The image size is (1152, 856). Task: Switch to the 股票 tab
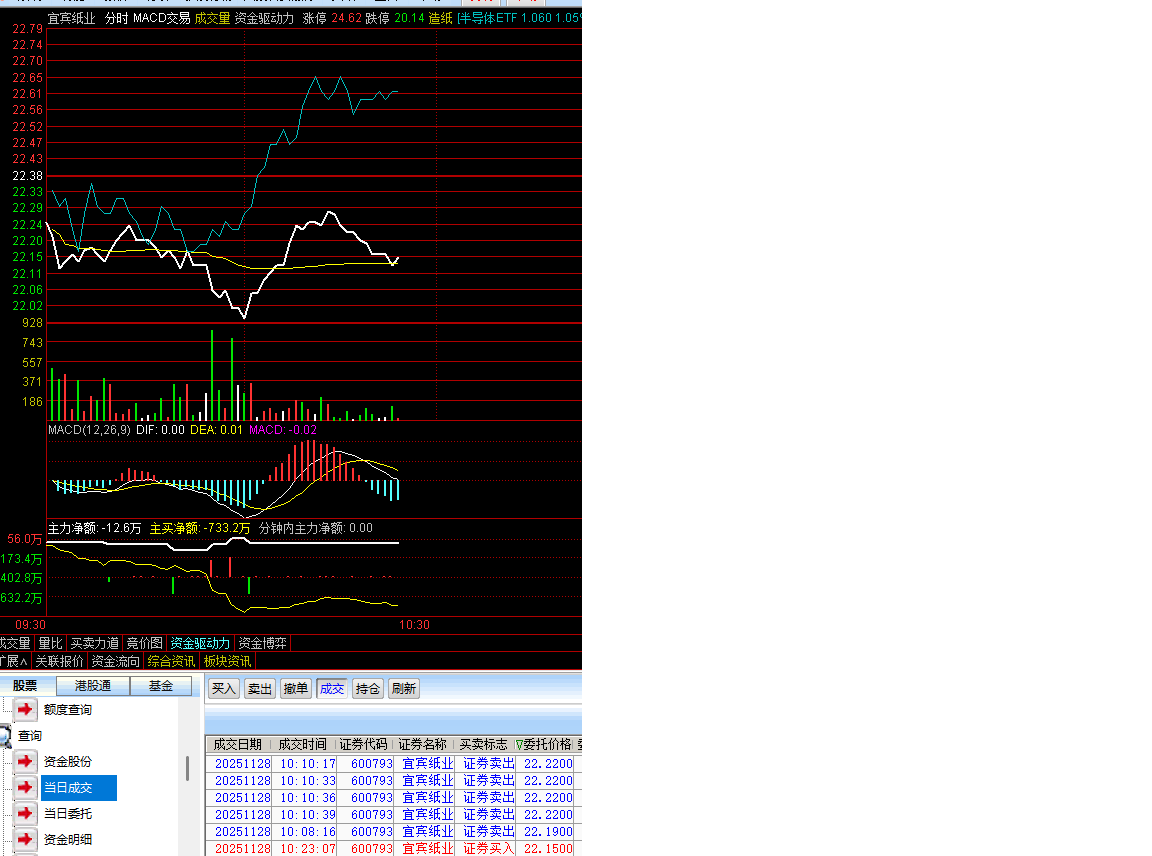point(25,686)
